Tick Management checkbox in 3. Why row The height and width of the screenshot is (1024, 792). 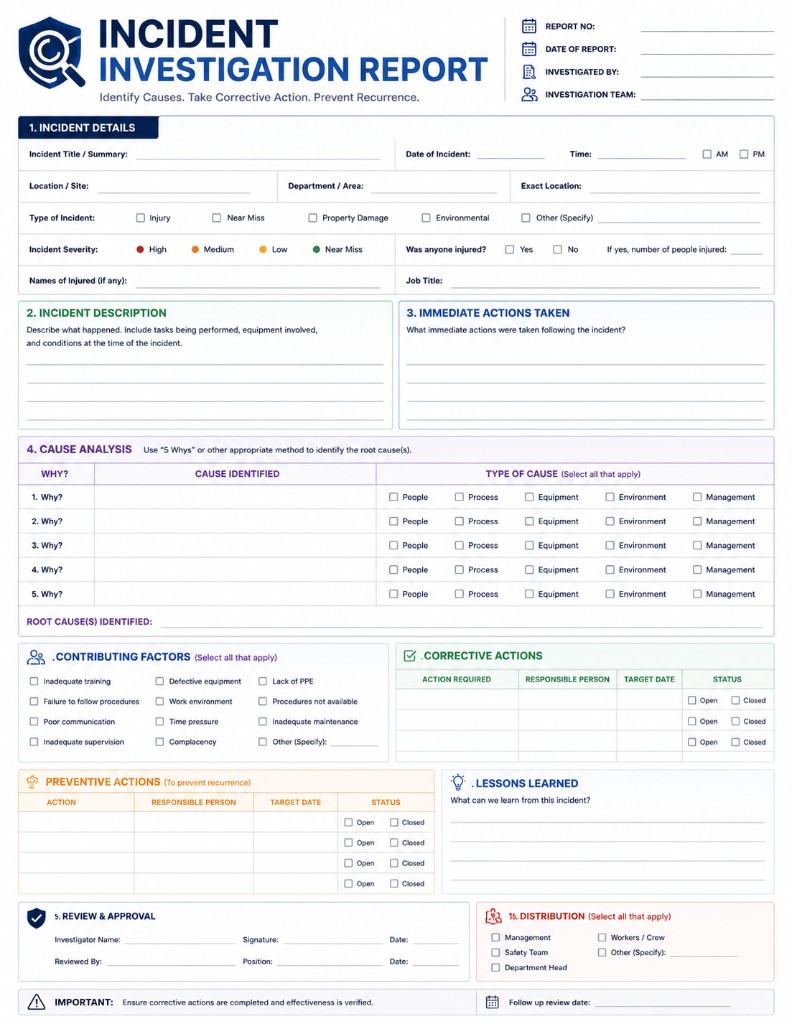click(x=697, y=545)
